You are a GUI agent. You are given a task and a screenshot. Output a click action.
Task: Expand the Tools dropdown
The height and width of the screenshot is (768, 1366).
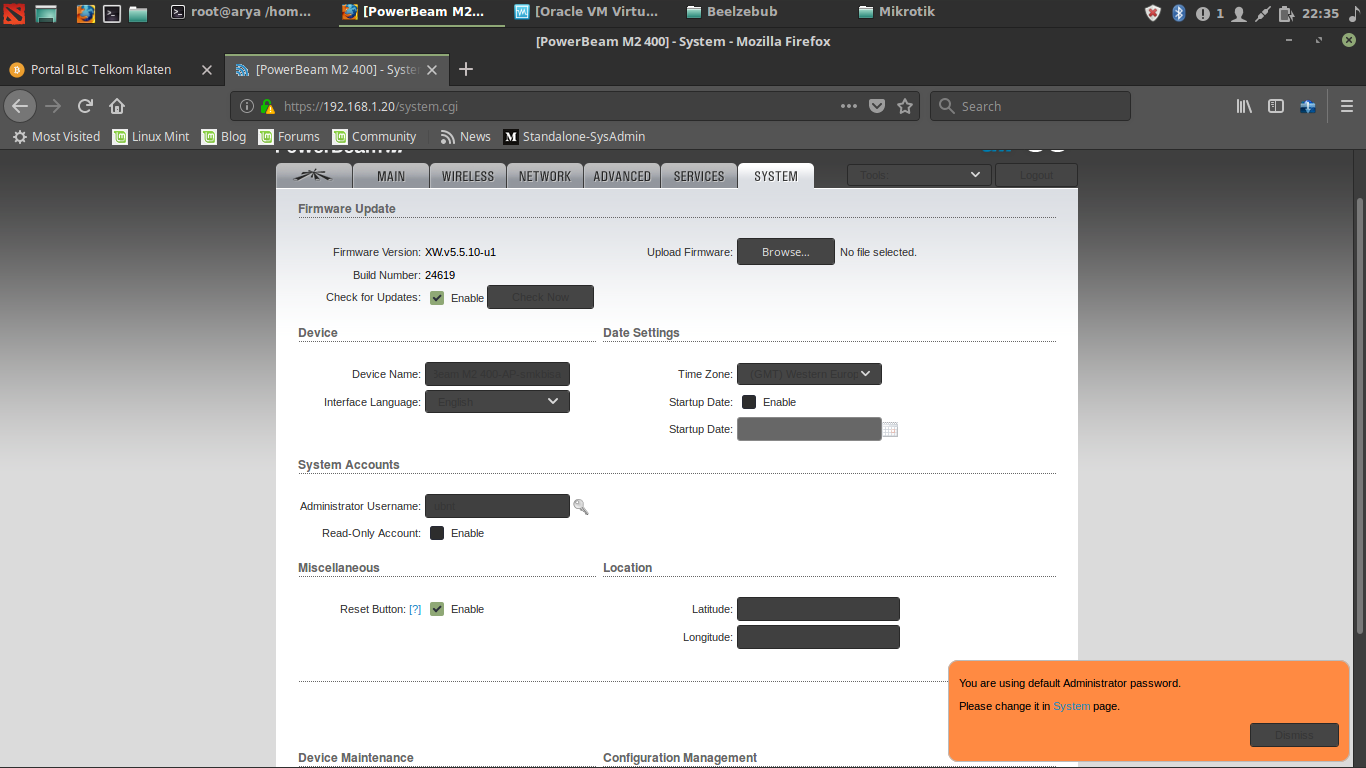919,175
